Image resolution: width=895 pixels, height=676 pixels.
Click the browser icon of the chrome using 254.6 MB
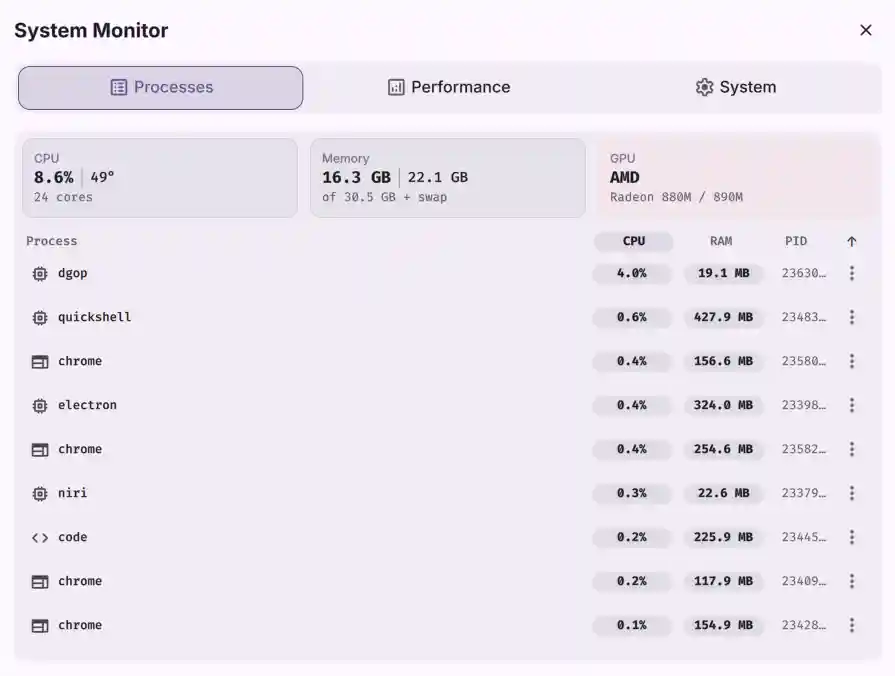coord(38,449)
